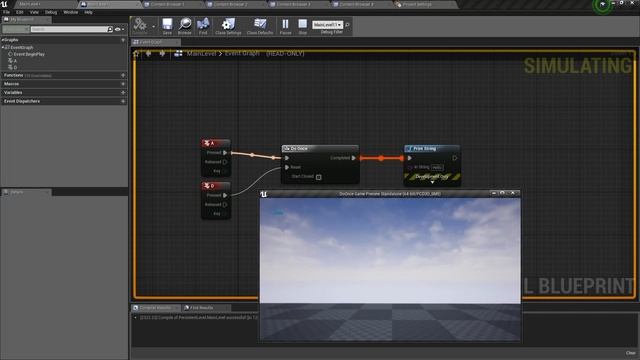Image resolution: width=640 pixels, height=360 pixels.
Task: Collapse the Graphs section
Action: 3,40
